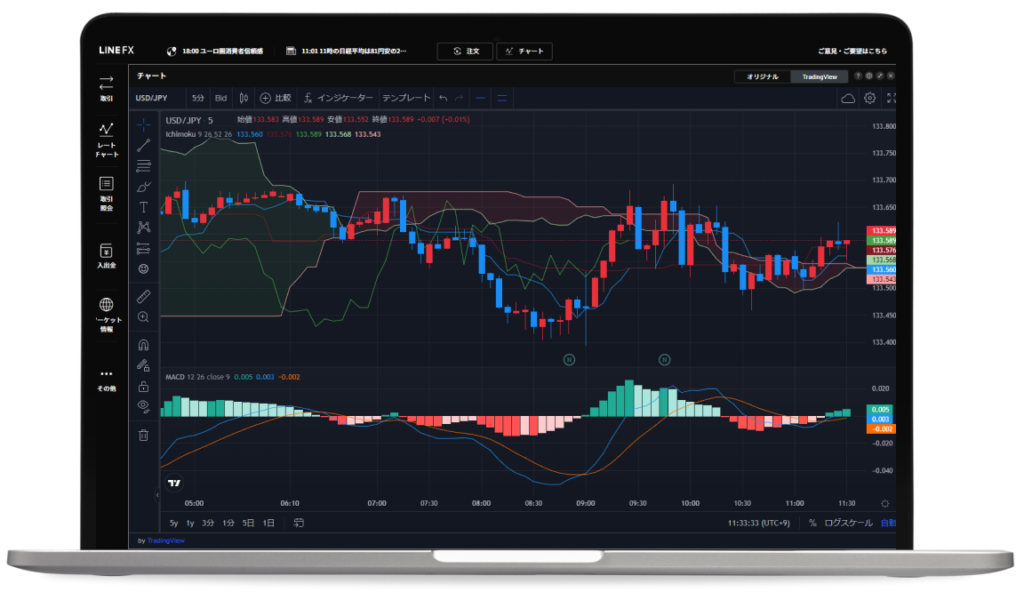Open the 5分 timeframe dropdown
Image resolution: width=1024 pixels, height=592 pixels.
198,98
